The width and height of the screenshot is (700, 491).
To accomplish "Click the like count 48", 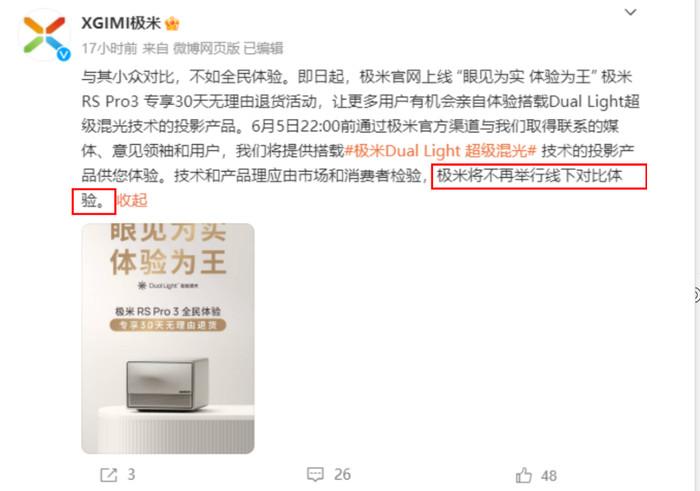I will click(549, 476).
